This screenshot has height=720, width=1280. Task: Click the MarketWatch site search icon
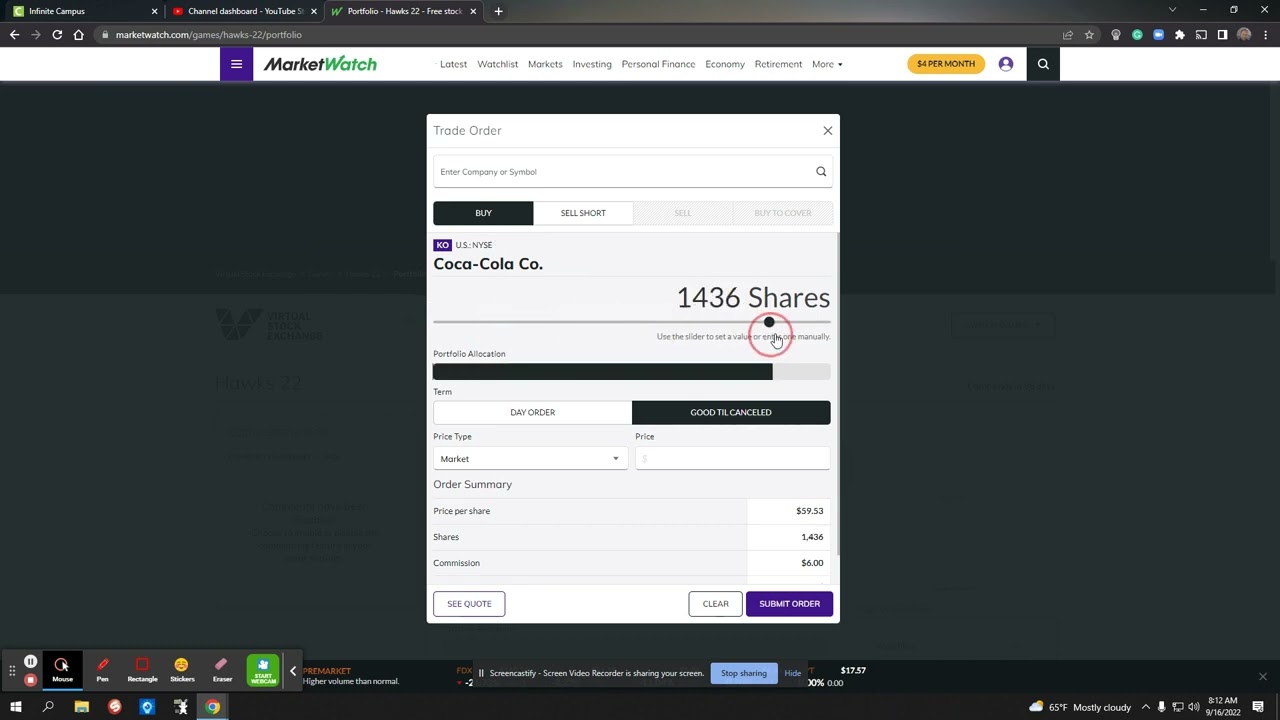click(x=1043, y=64)
